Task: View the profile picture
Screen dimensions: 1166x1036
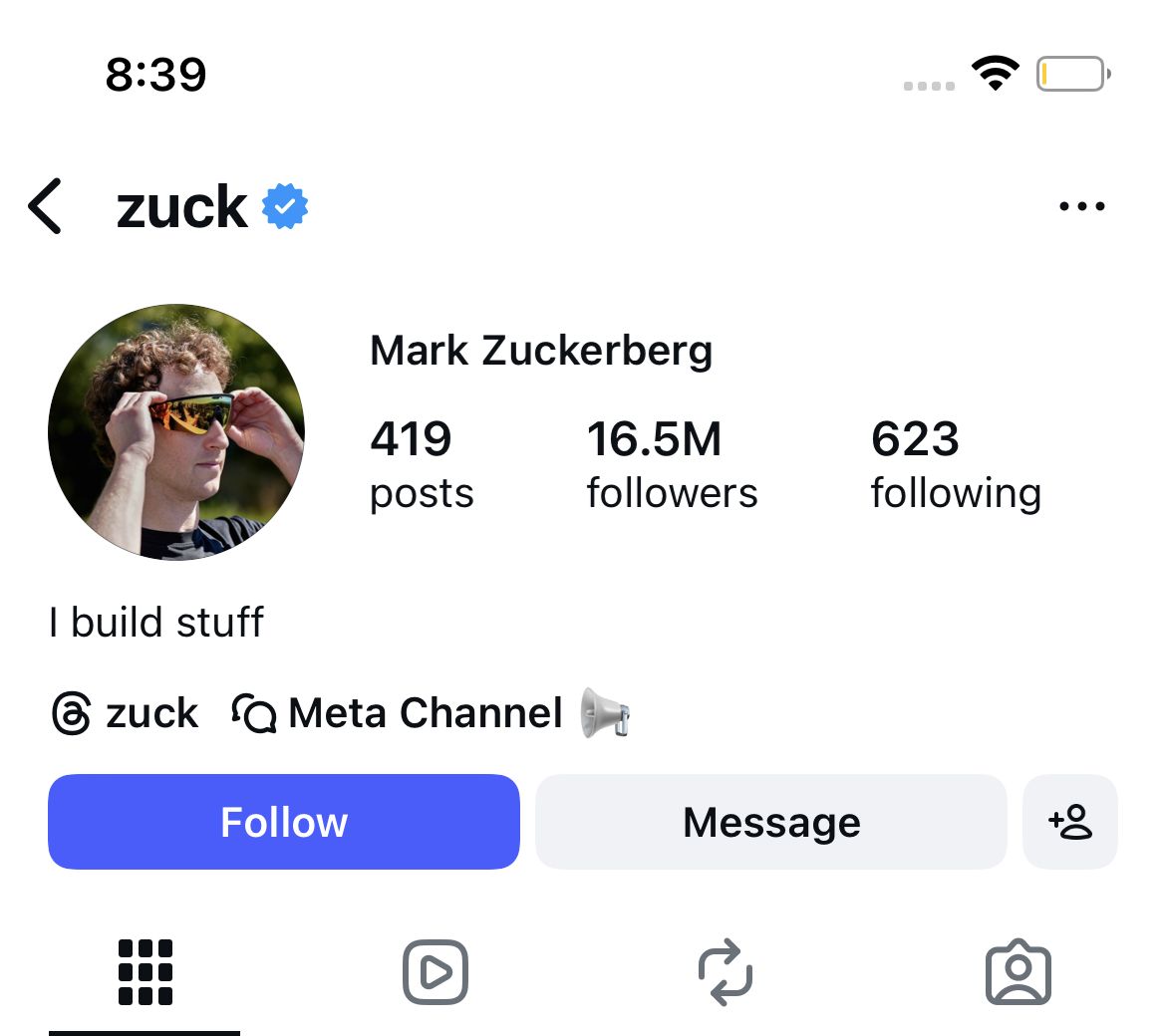Action: 176,432
